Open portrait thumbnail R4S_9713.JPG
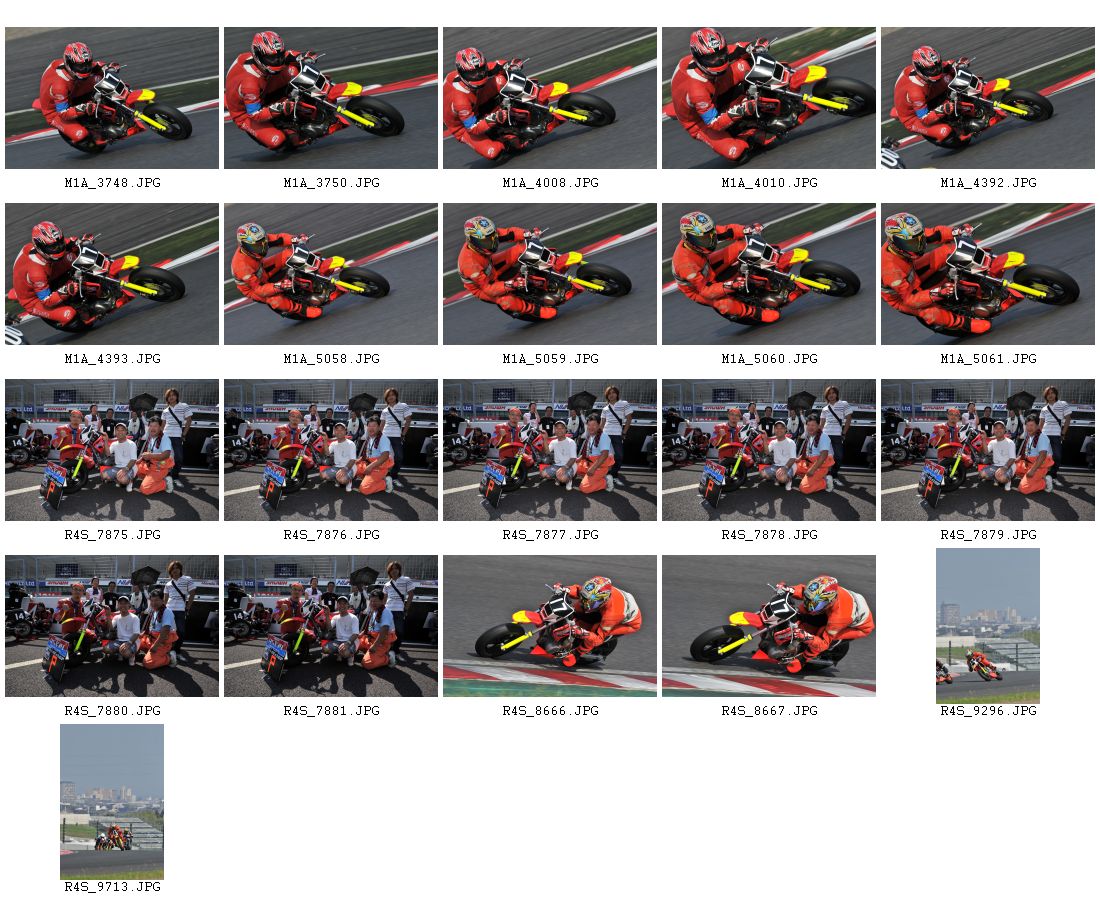Screen dimensions: 1100x900 point(112,802)
